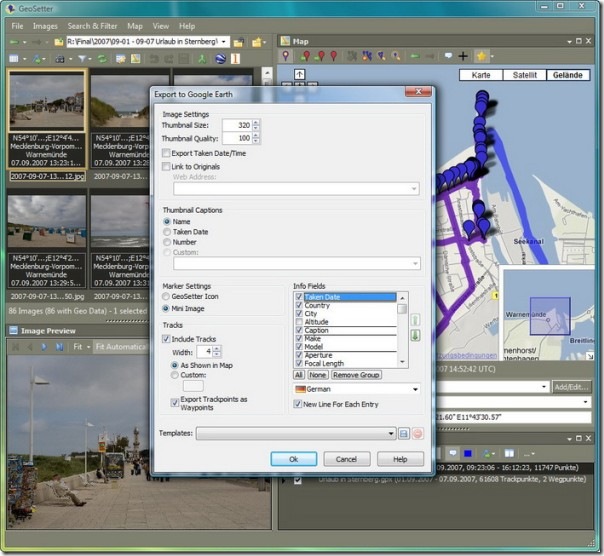Check the Altitude info field
Screen dimensions: 604x556
pyautogui.click(x=299, y=322)
